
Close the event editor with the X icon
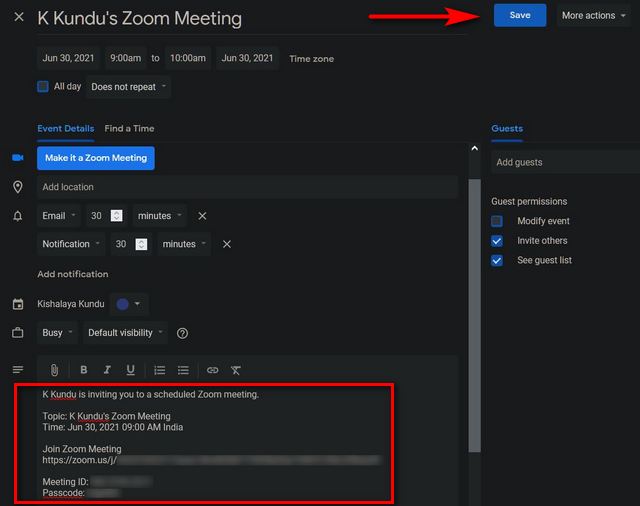pos(19,17)
